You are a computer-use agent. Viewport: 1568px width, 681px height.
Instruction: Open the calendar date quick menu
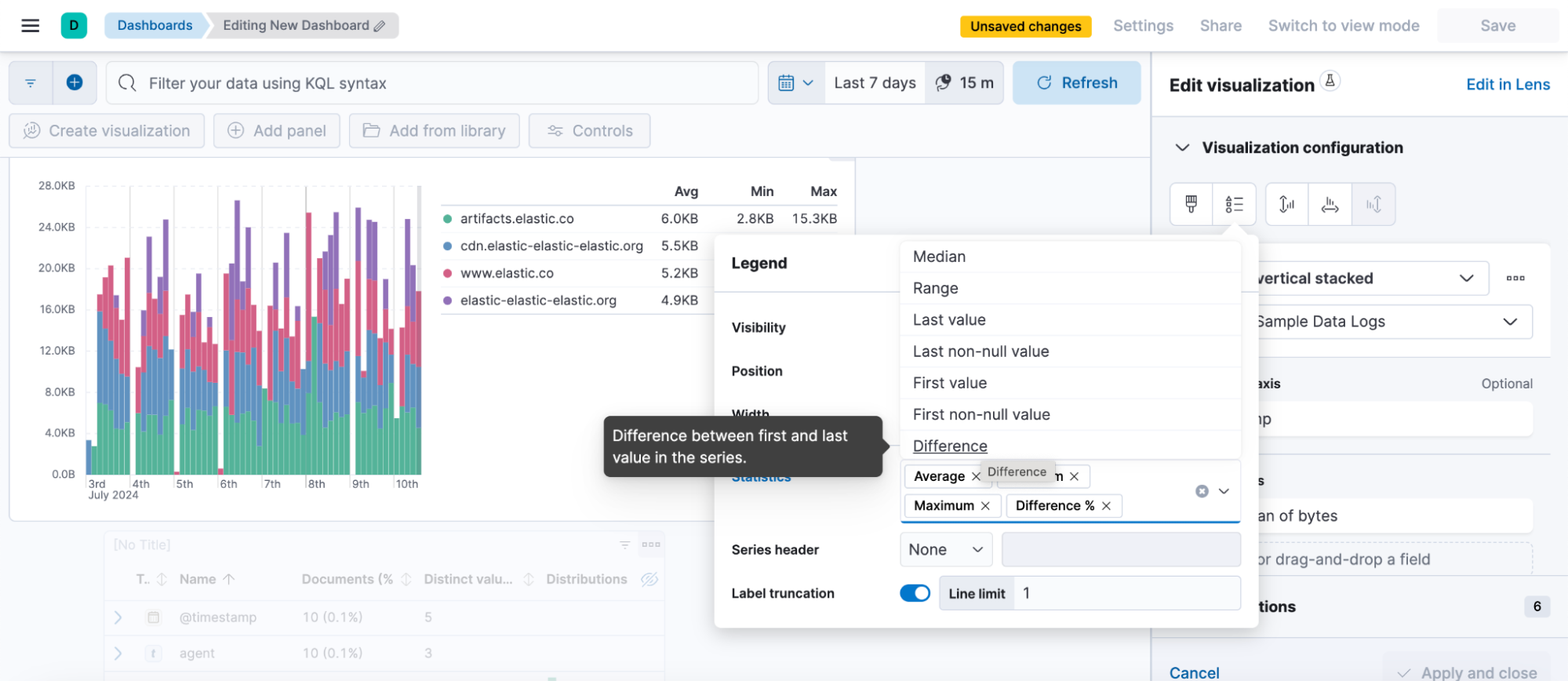(x=795, y=83)
